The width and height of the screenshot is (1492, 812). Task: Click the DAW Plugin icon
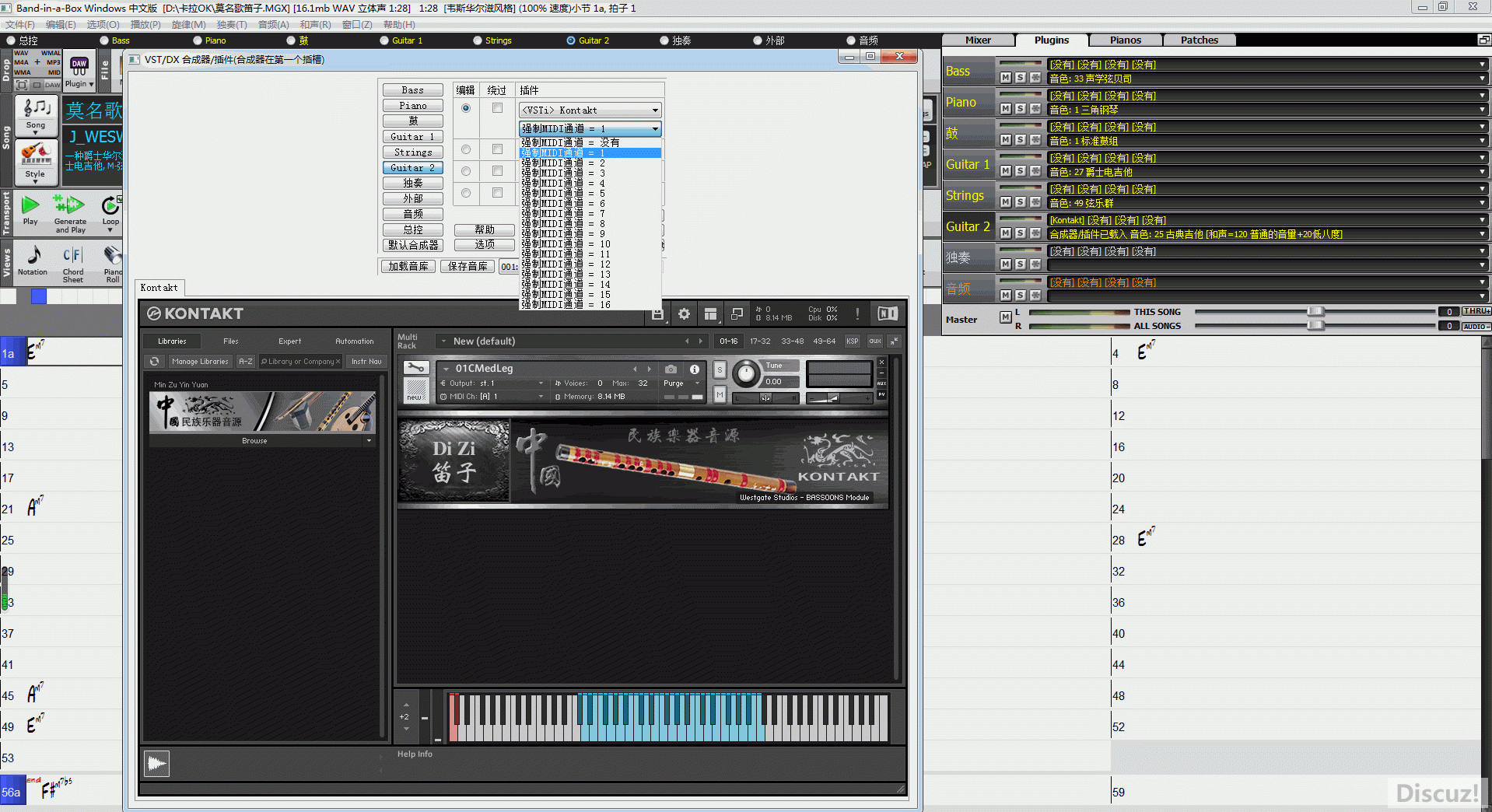pos(79,71)
